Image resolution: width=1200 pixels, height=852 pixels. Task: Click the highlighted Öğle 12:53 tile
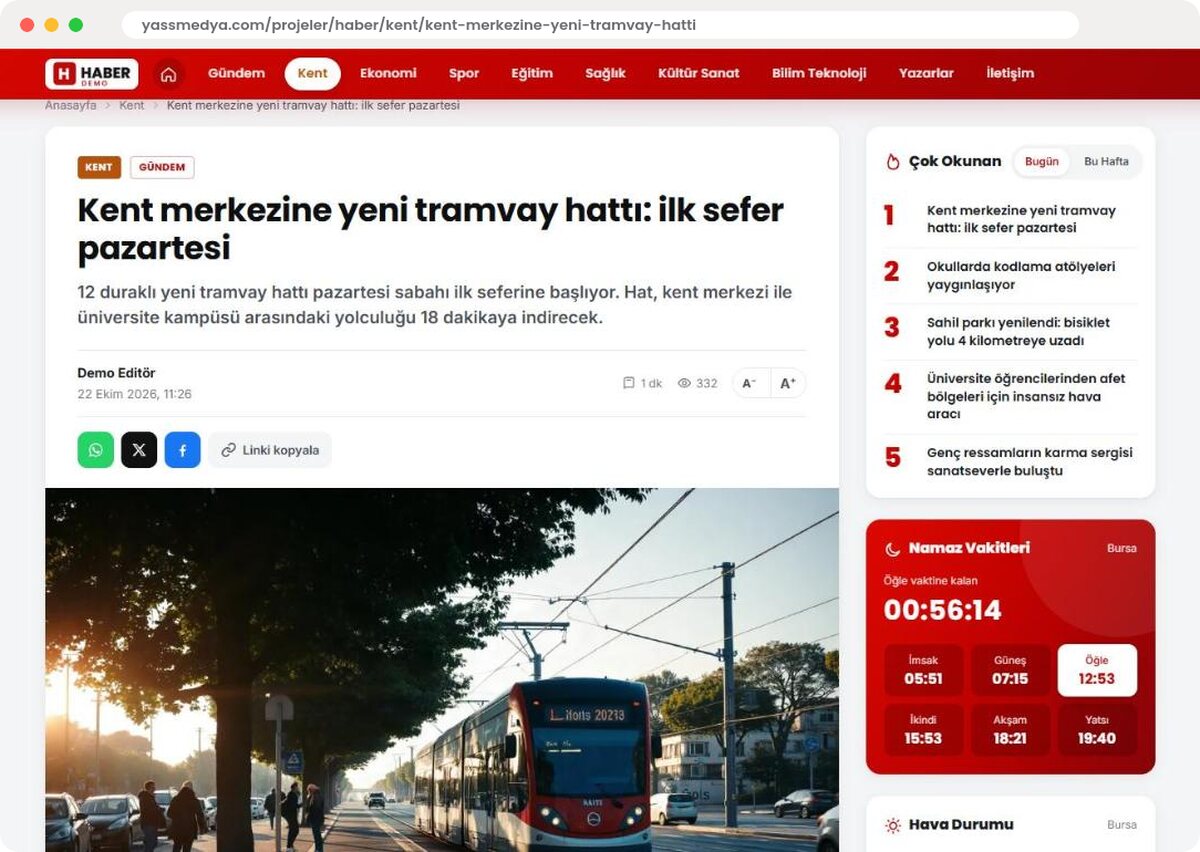click(1097, 670)
